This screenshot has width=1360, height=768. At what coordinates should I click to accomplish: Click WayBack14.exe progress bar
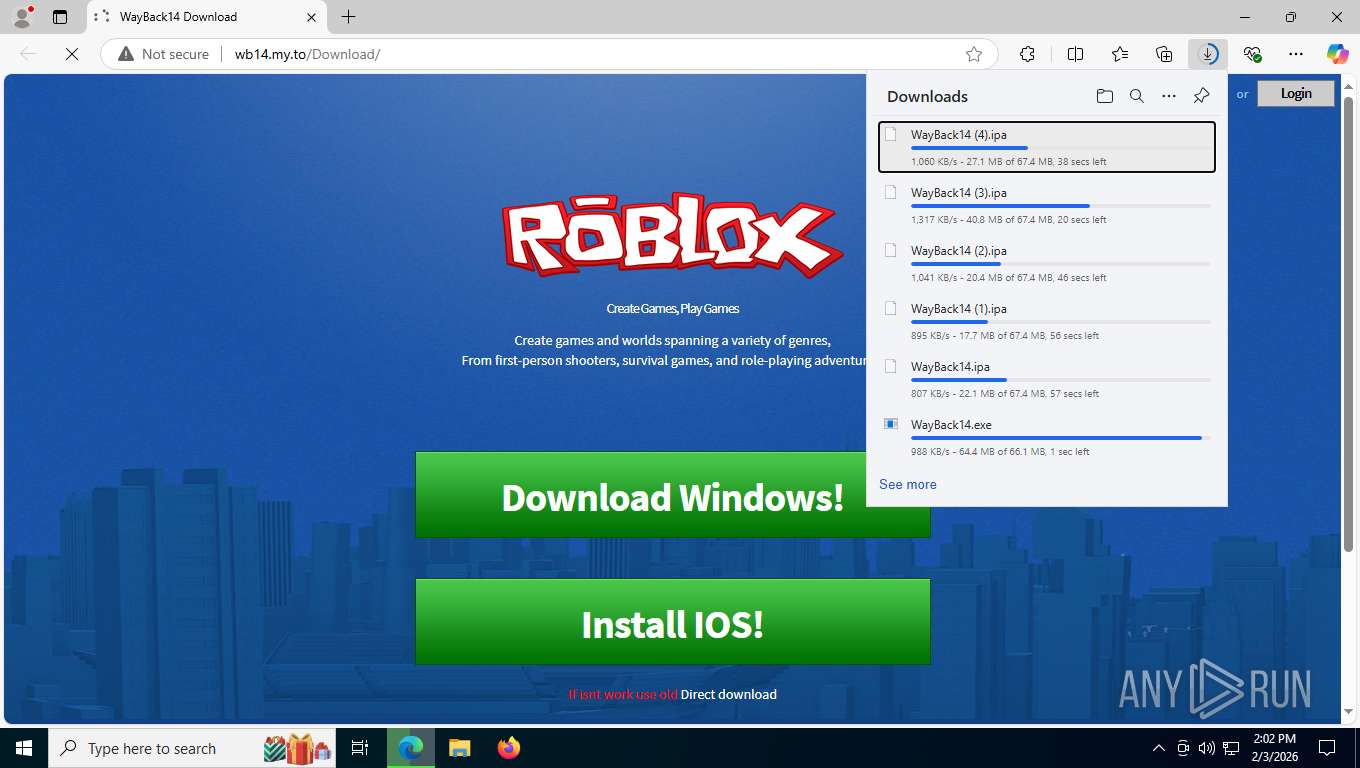click(1060, 438)
